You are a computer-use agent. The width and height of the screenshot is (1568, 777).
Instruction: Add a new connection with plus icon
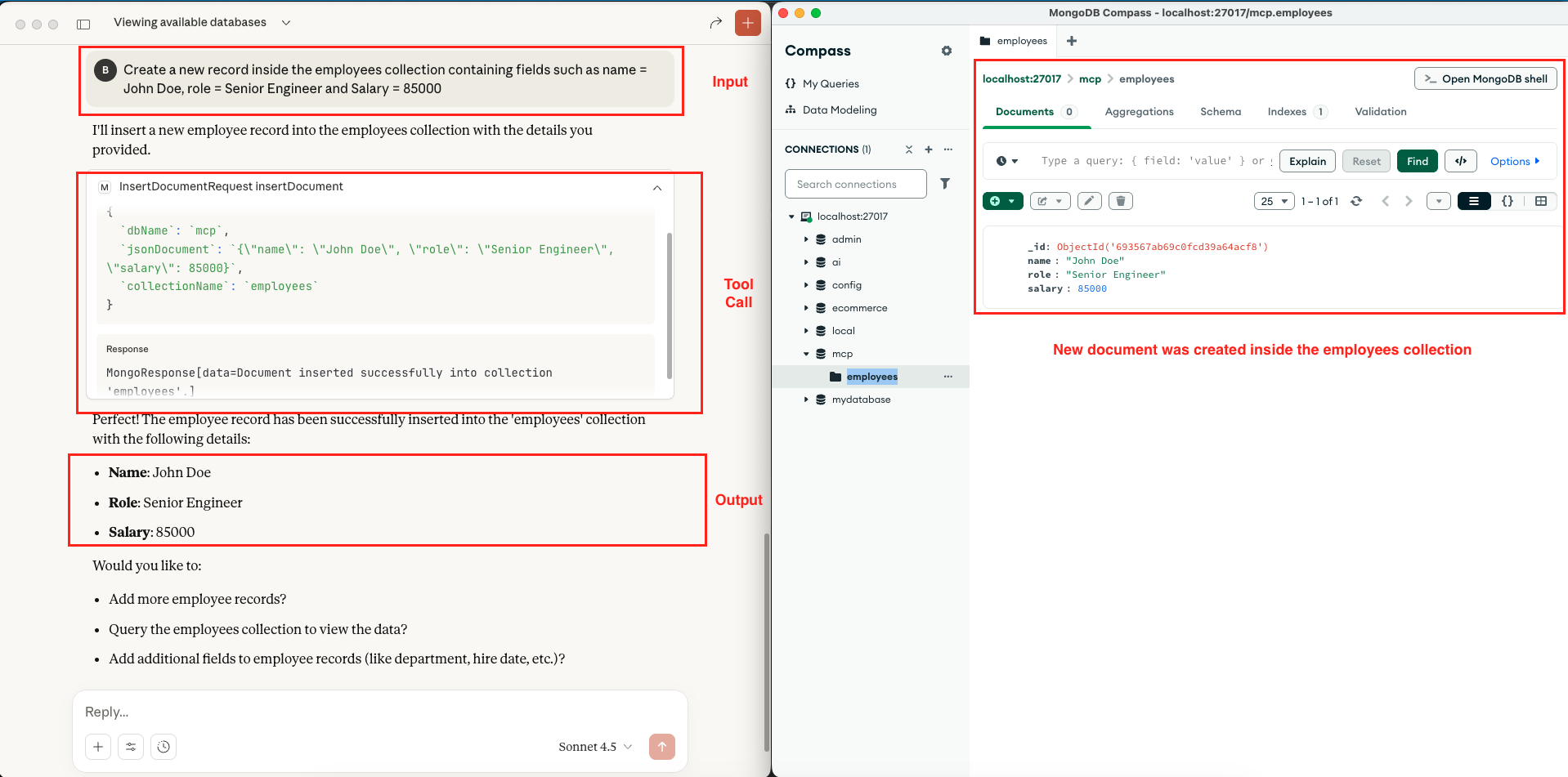click(928, 150)
